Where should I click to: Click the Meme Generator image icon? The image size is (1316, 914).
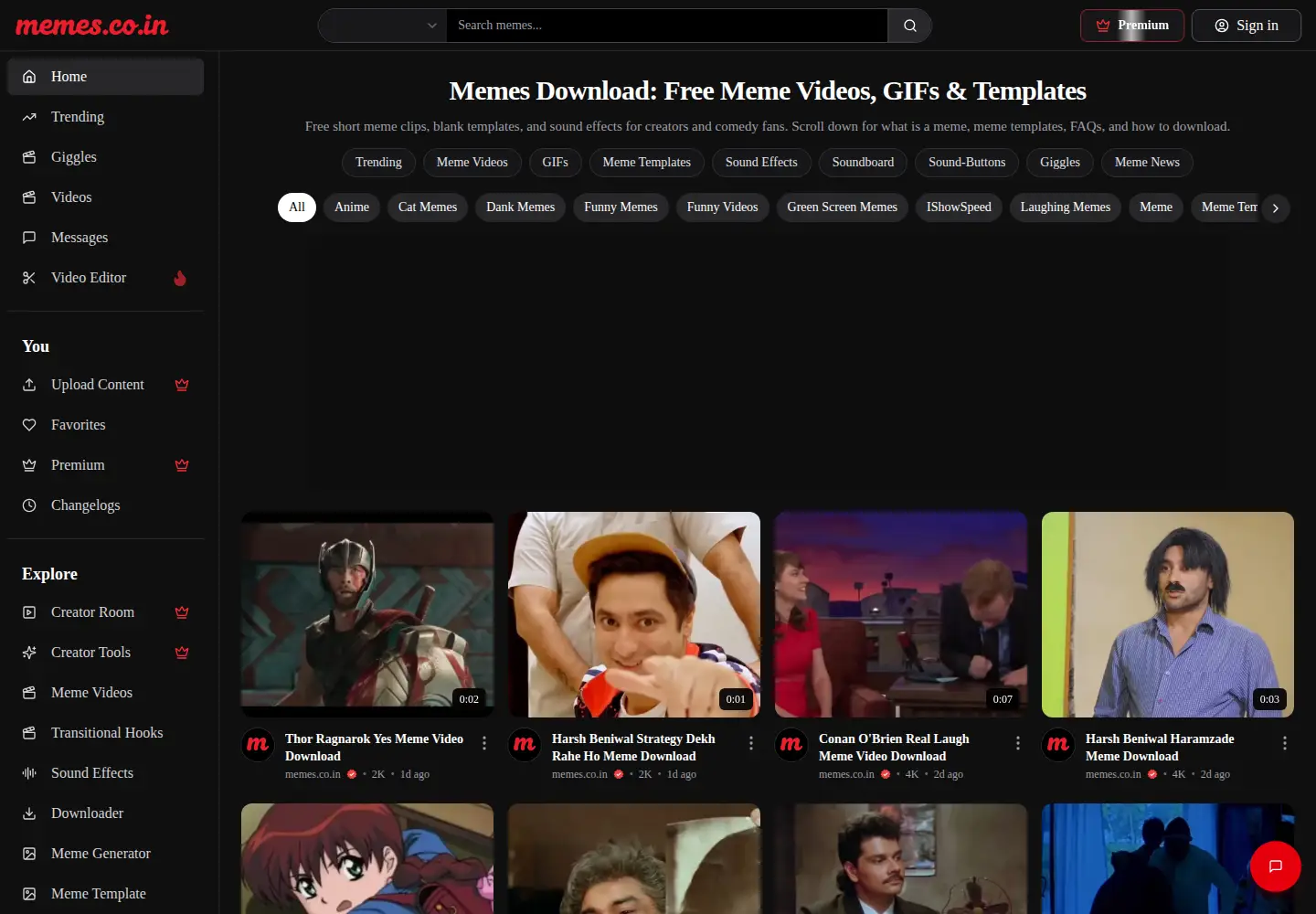pos(29,854)
